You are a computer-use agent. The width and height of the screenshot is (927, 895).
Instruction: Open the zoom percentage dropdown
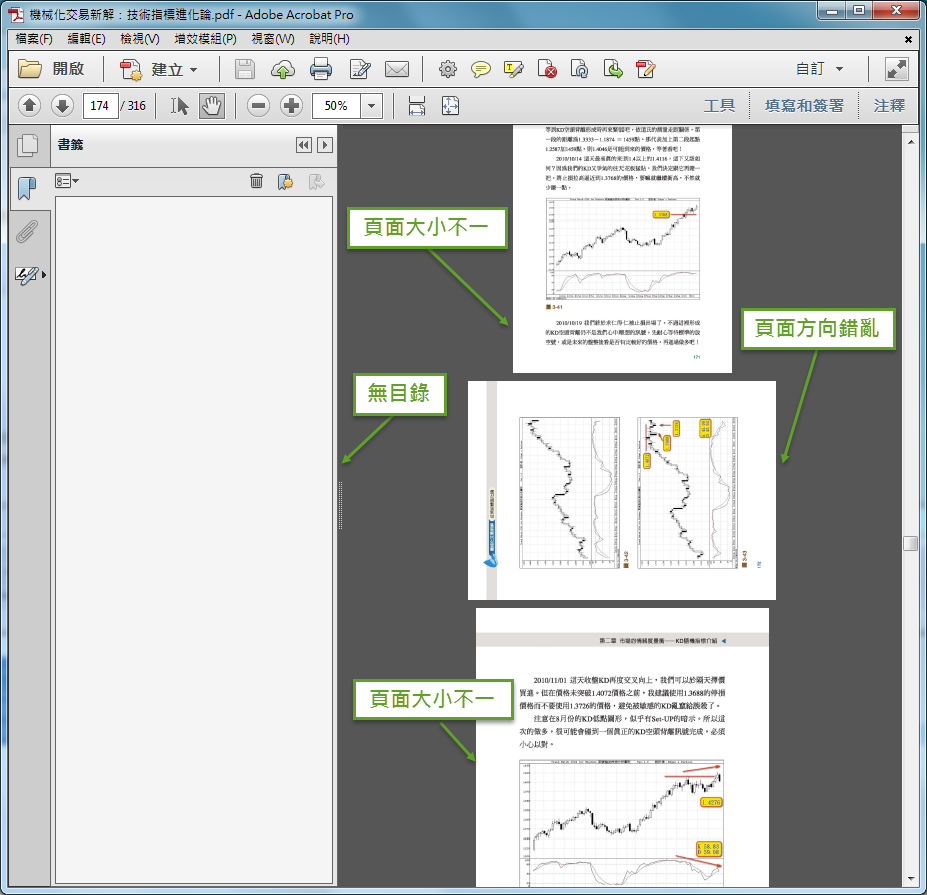coord(372,106)
